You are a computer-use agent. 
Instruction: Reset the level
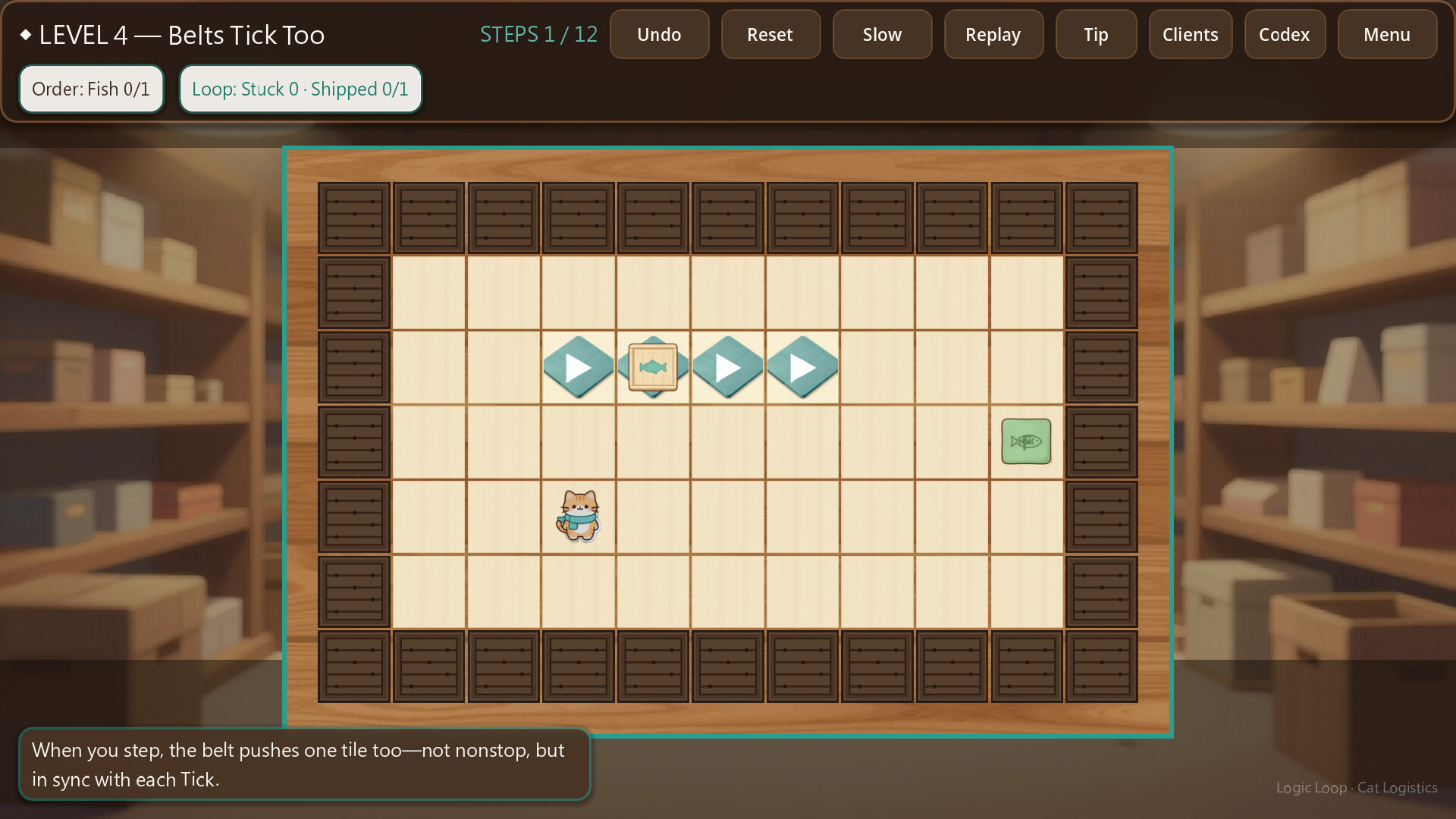[770, 34]
